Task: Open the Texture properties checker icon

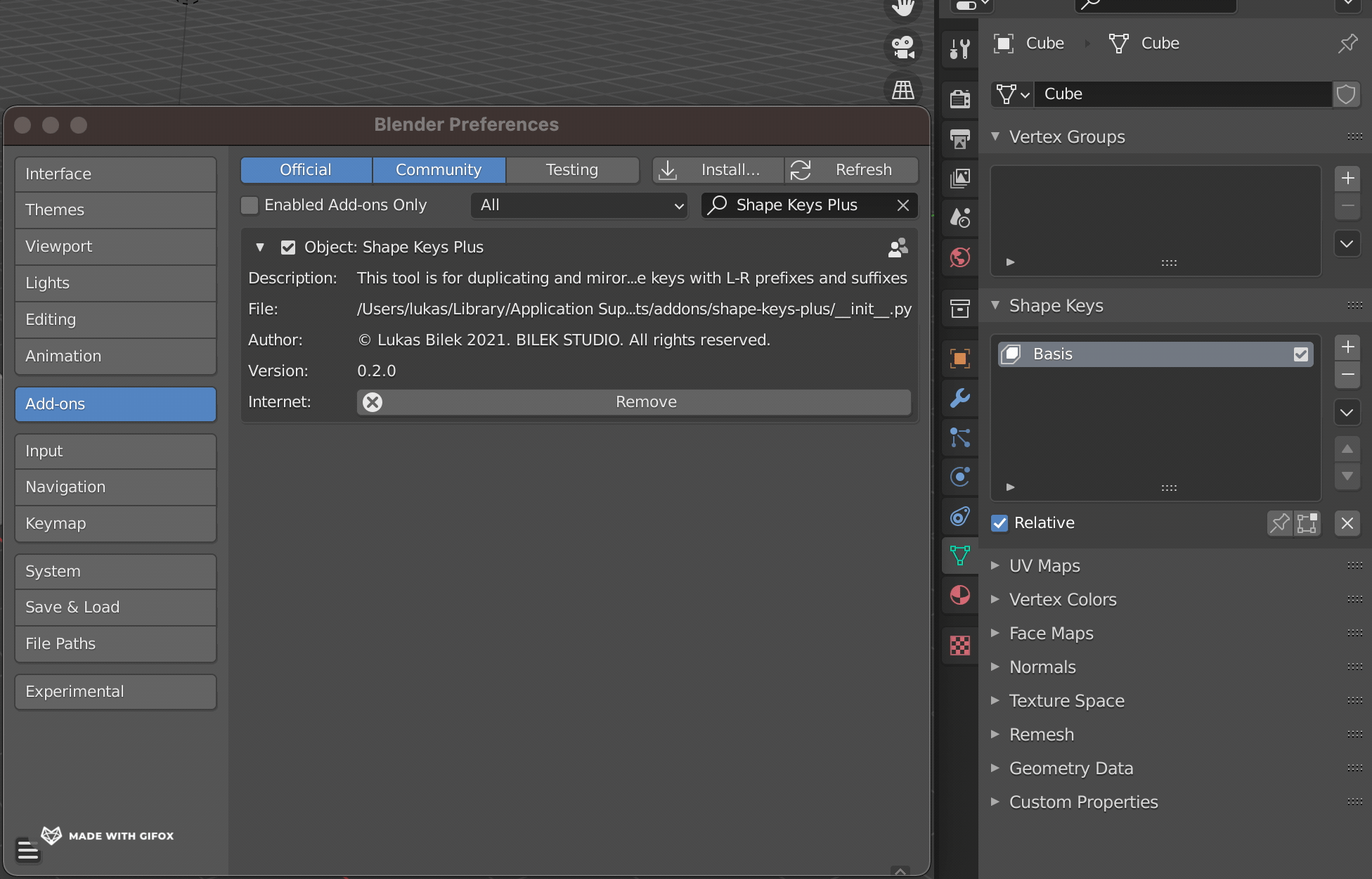Action: (959, 645)
